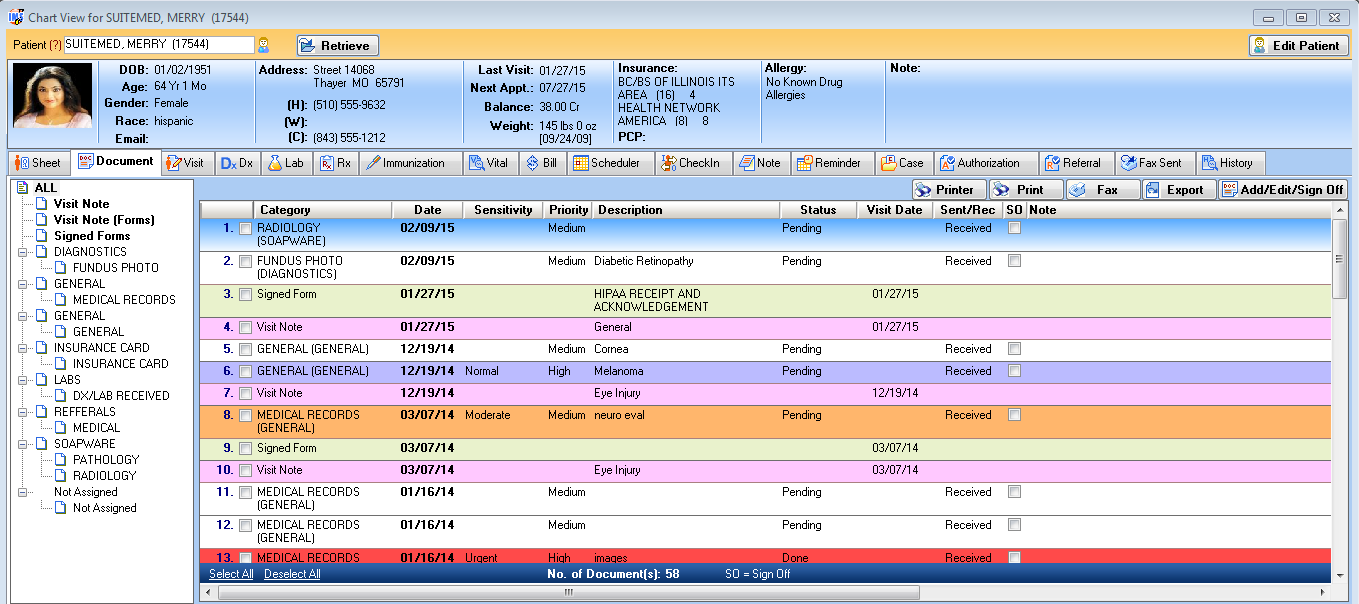Open the Vital signs tab
Viewport: 1359px width, 604px height.
(490, 163)
